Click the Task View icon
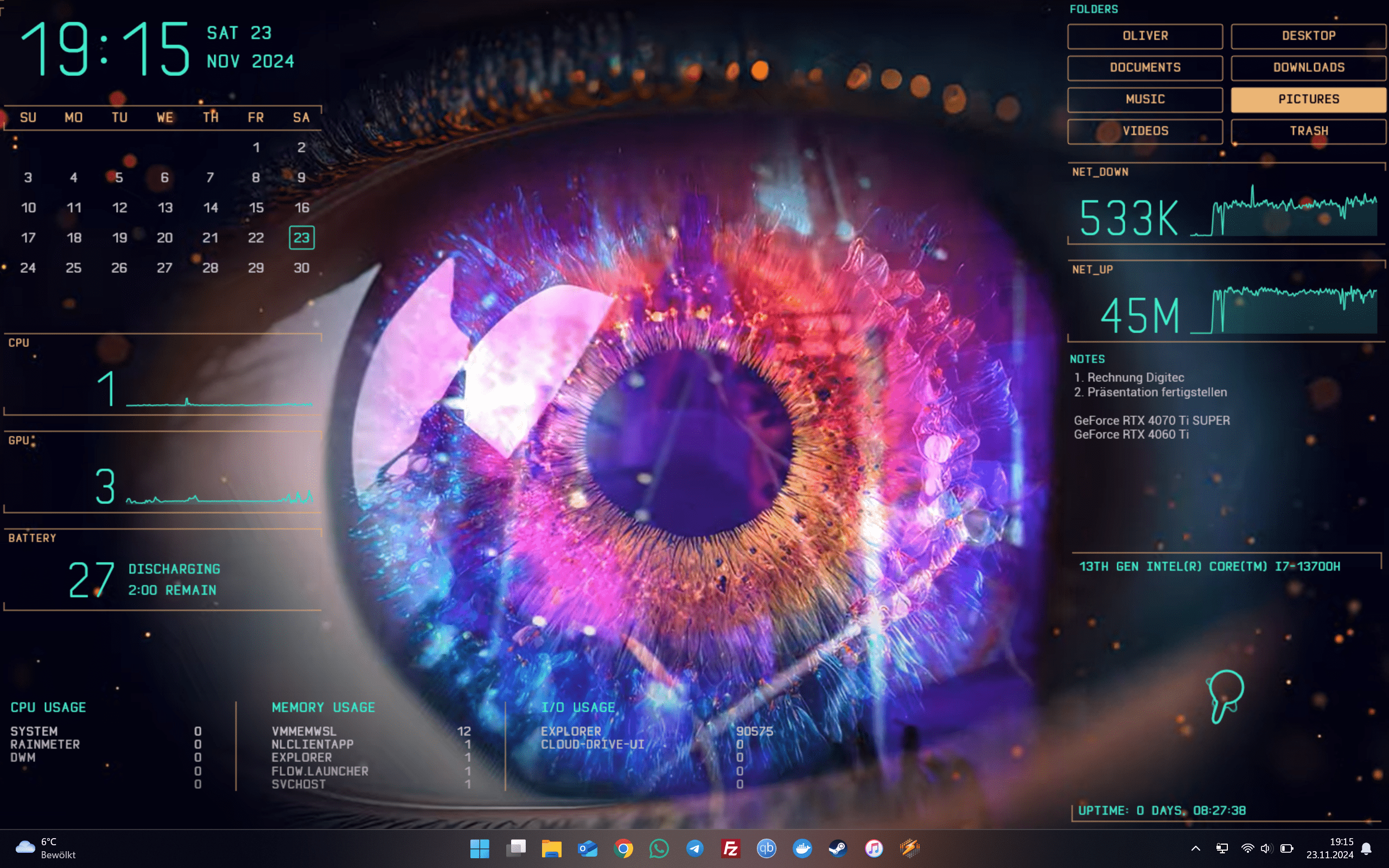 (x=515, y=848)
